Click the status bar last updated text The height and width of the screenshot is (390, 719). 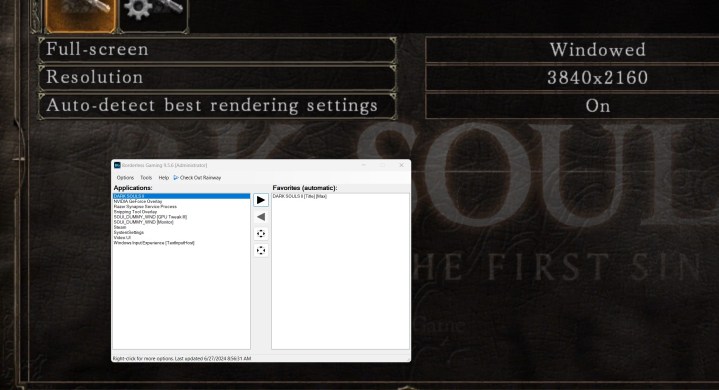click(182, 358)
